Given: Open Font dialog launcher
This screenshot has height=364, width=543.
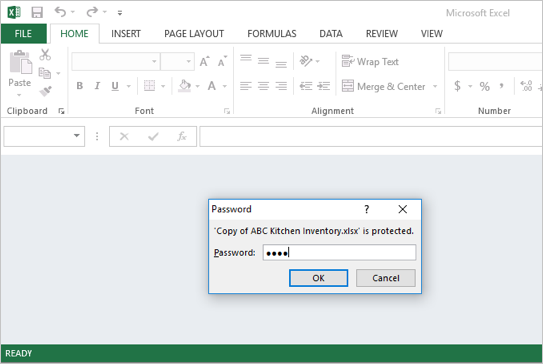Looking at the screenshot, I should (x=227, y=111).
